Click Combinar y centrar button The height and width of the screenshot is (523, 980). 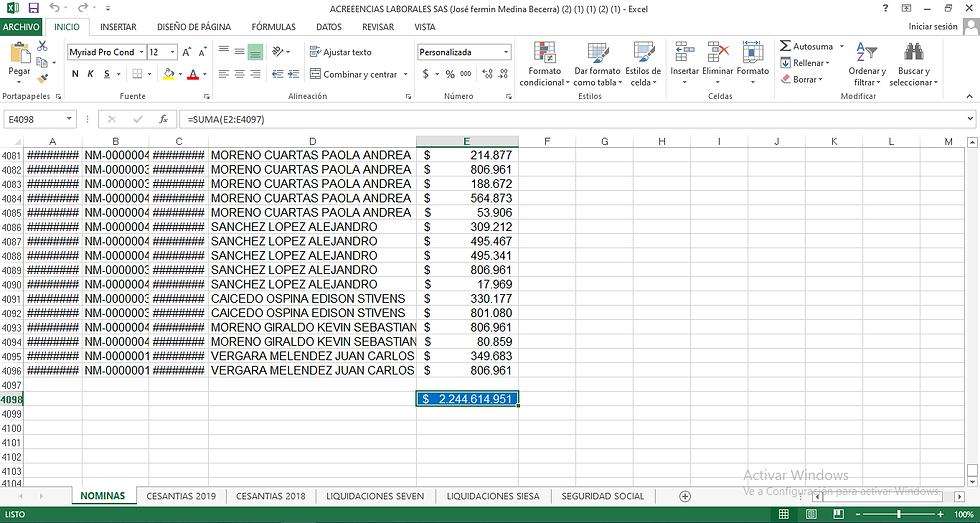(353, 74)
